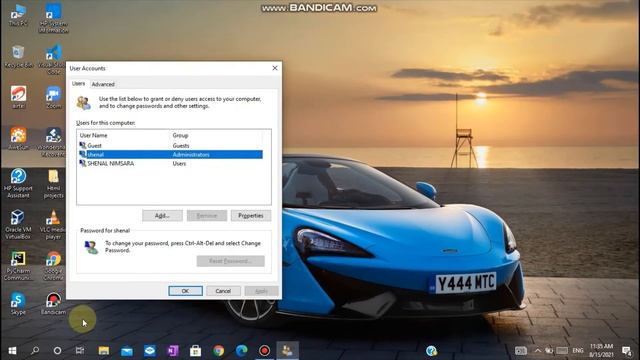Click the Apply button
This screenshot has height=360, width=640.
pyautogui.click(x=261, y=291)
